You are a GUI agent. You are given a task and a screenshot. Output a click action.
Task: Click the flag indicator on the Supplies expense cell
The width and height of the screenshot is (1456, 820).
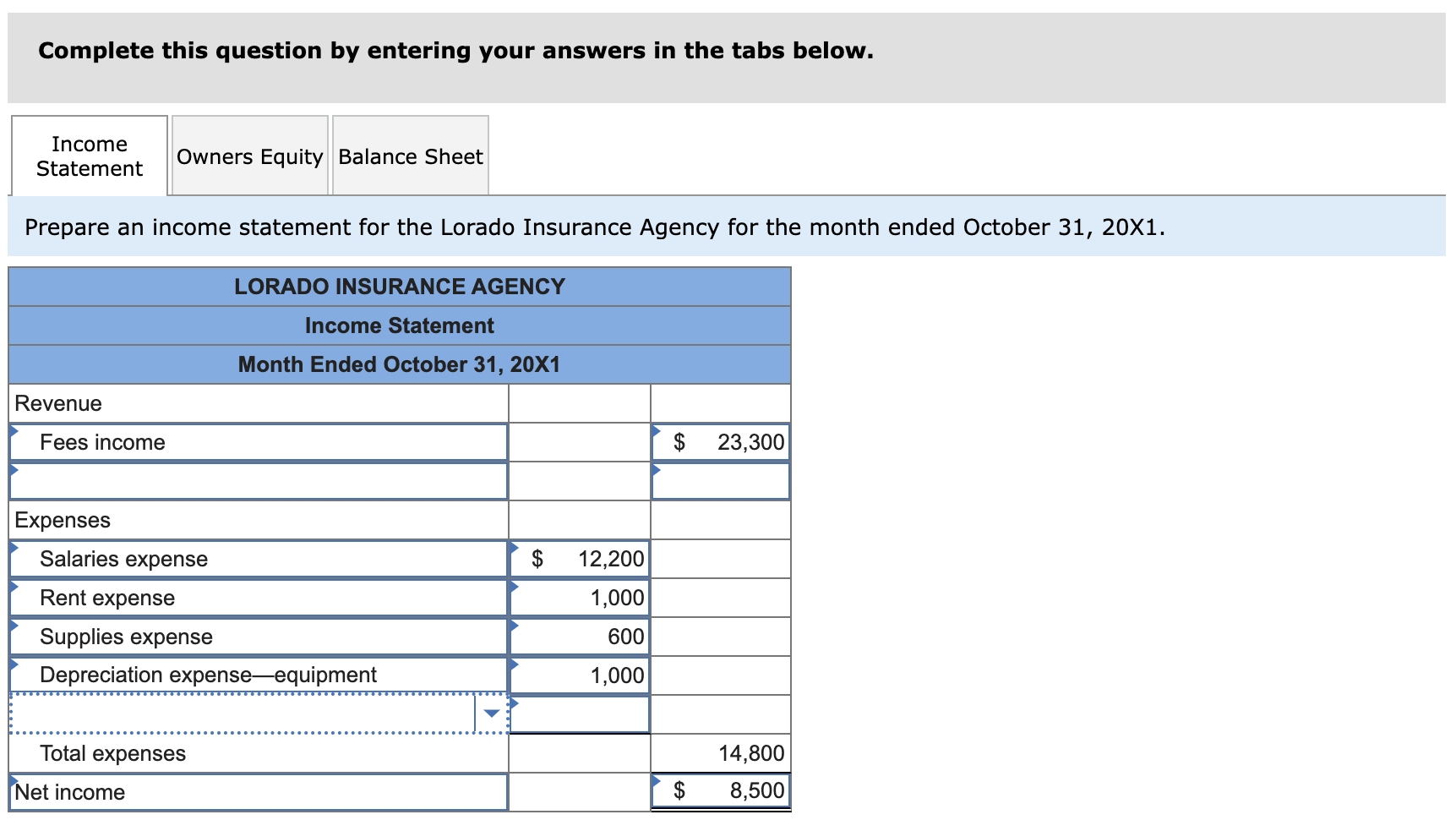click(14, 624)
